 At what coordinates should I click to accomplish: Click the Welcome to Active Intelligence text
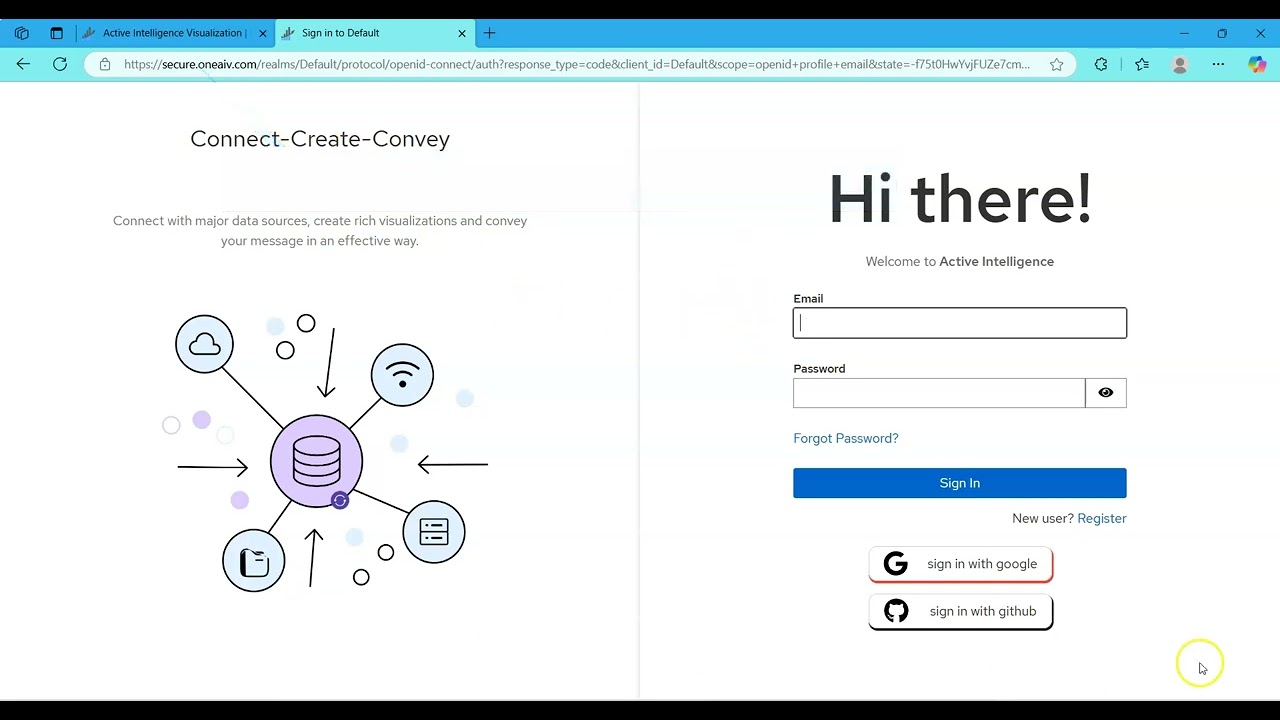pyautogui.click(x=960, y=261)
